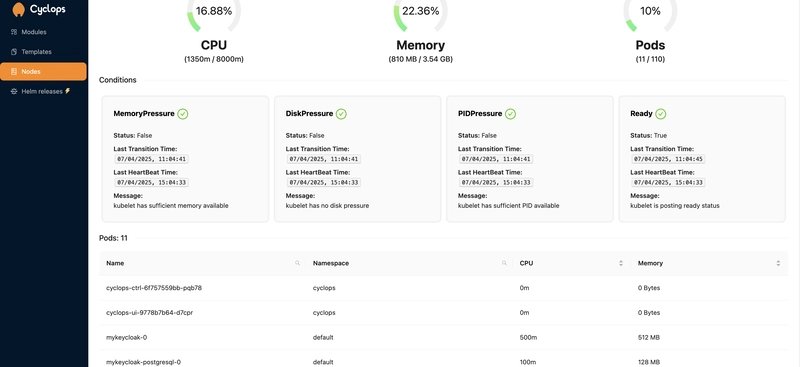800x367 pixels.
Task: Click the lightning bolt beside Helm releases
Action: pyautogui.click(x=67, y=91)
